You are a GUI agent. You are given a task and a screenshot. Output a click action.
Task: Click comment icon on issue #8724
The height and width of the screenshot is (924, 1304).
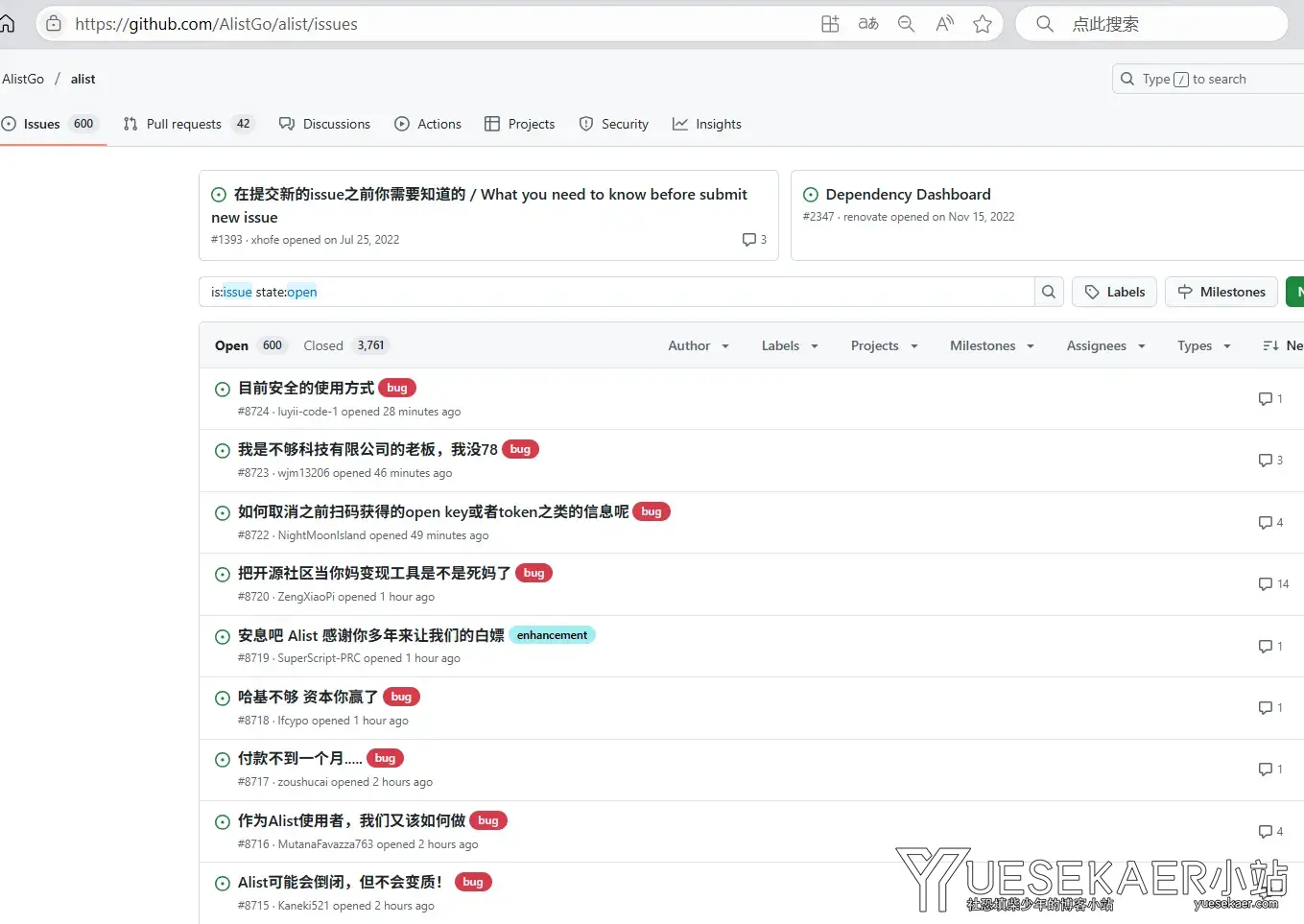point(1266,399)
